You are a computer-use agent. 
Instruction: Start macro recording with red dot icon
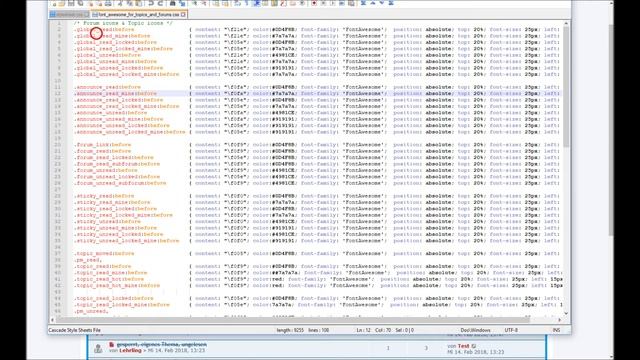pos(314,3)
